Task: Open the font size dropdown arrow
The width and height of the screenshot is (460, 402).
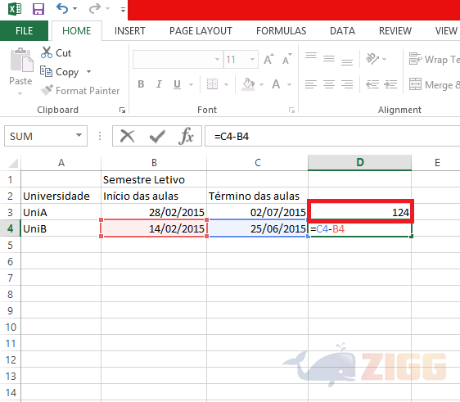Action: (x=252, y=60)
